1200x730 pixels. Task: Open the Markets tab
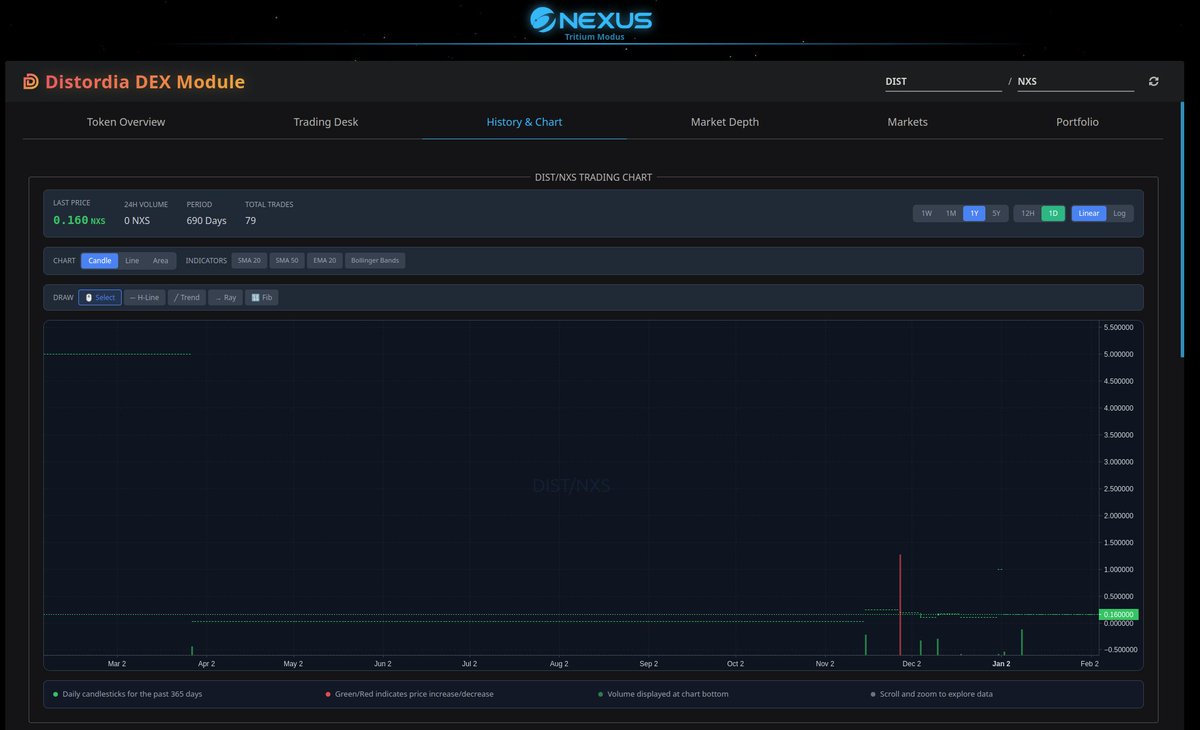[907, 122]
